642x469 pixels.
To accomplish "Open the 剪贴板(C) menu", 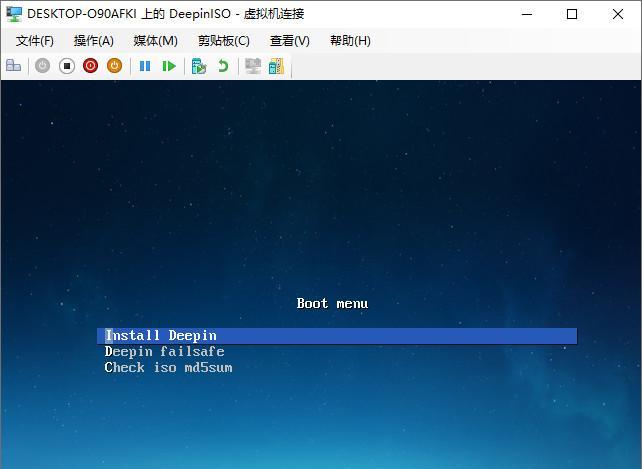I will (224, 41).
